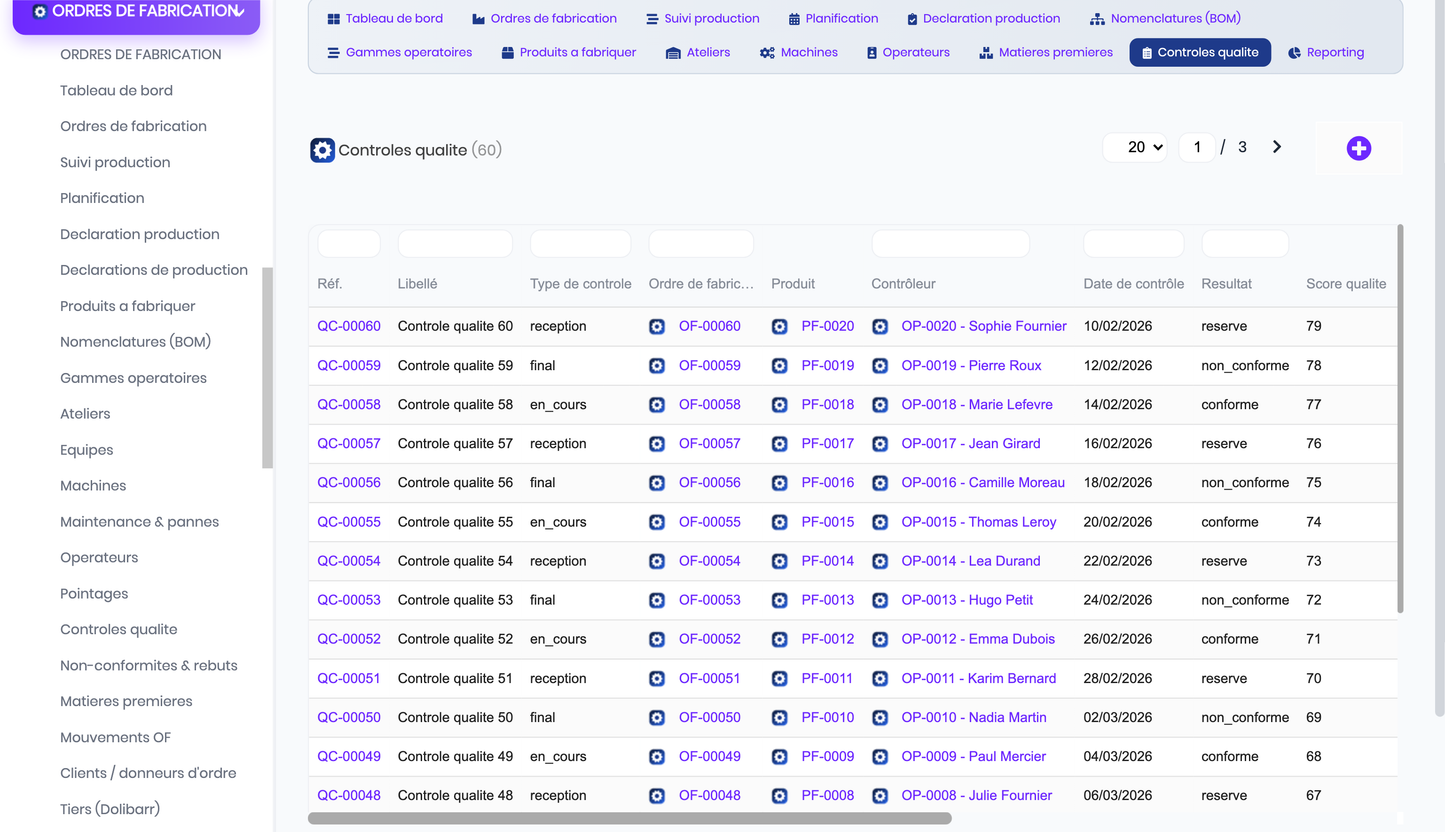The height and width of the screenshot is (832, 1445).
Task: Open Declarations de production in sidebar
Action: [154, 270]
